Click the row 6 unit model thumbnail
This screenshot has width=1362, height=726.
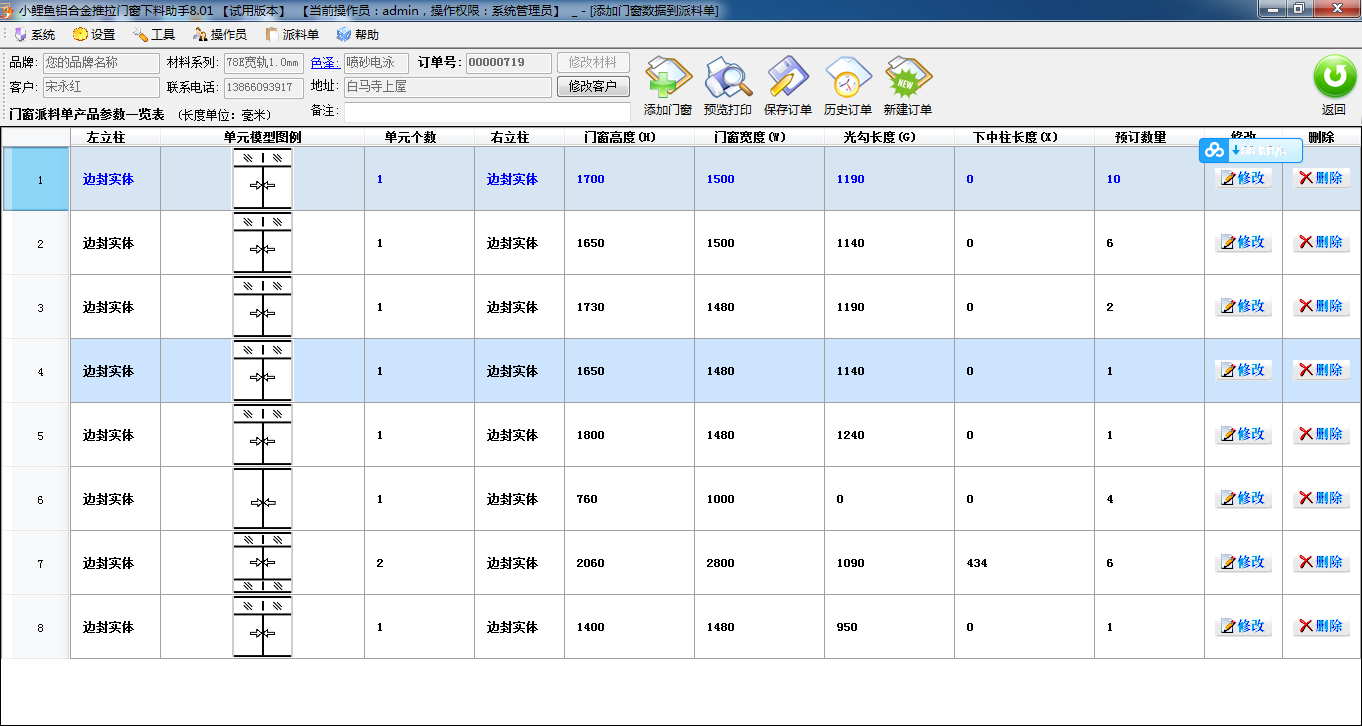[x=262, y=499]
